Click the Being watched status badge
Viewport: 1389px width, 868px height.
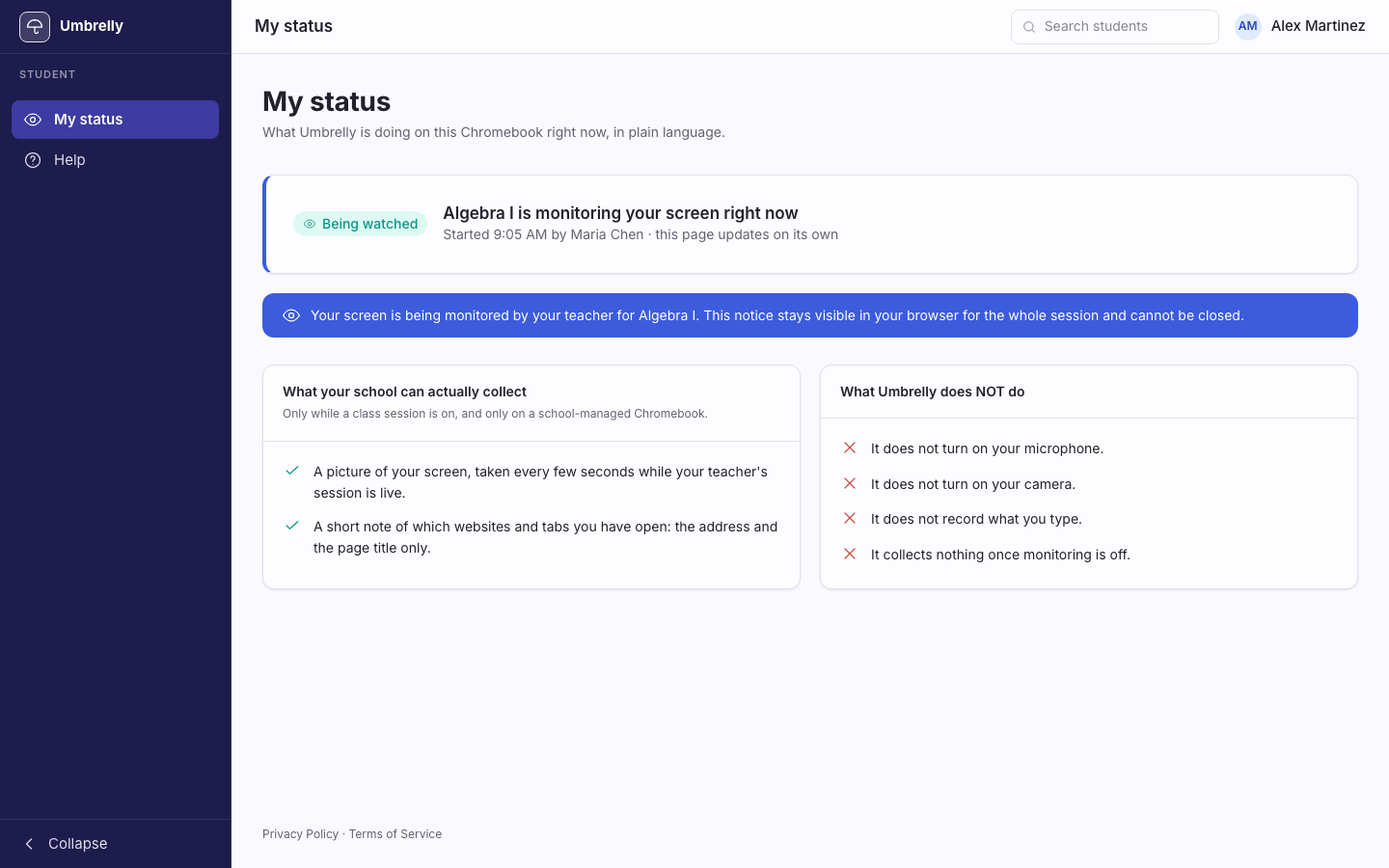(360, 224)
